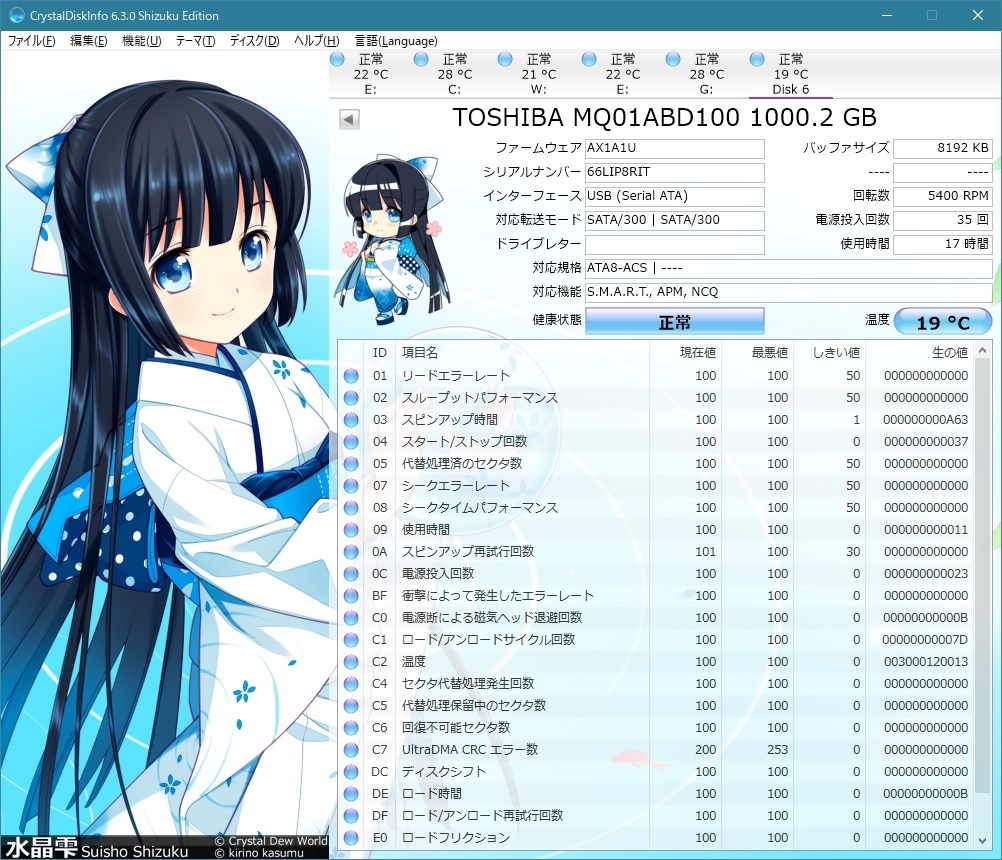1002x860 pixels.
Task: Click status orb for 05 代替処理済のセクタ数
Action: tap(351, 464)
